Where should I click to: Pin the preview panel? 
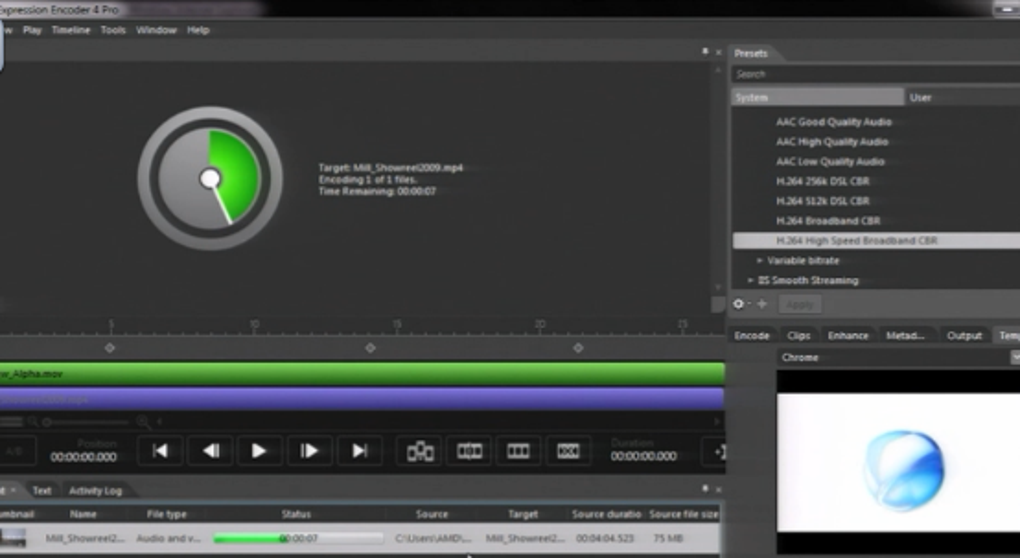pyautogui.click(x=705, y=51)
